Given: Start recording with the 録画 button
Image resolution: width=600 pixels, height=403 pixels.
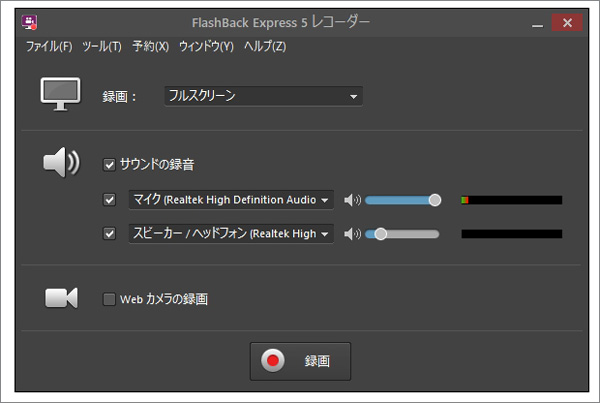Looking at the screenshot, I should (x=300, y=361).
